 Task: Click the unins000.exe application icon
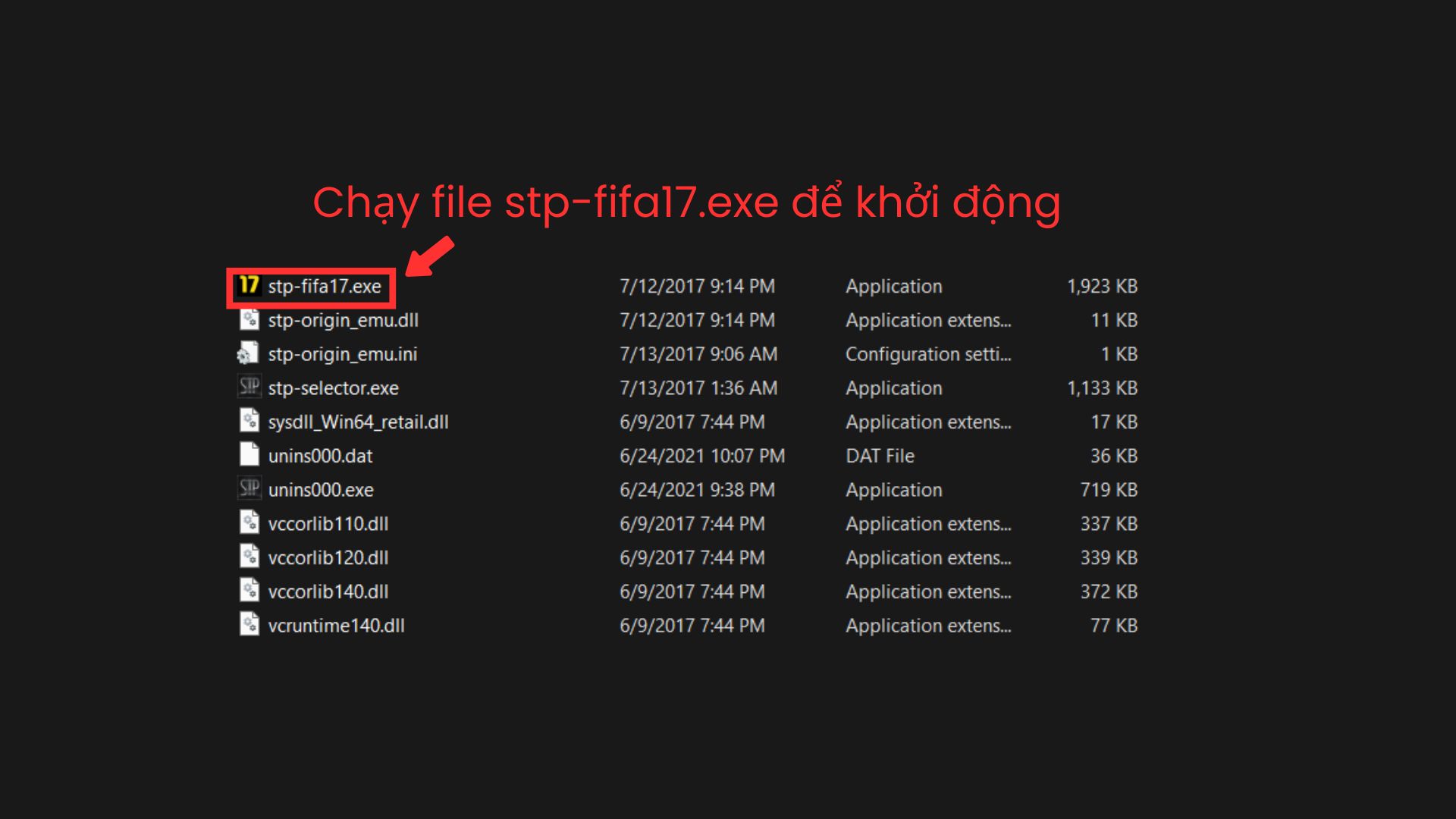coord(249,489)
